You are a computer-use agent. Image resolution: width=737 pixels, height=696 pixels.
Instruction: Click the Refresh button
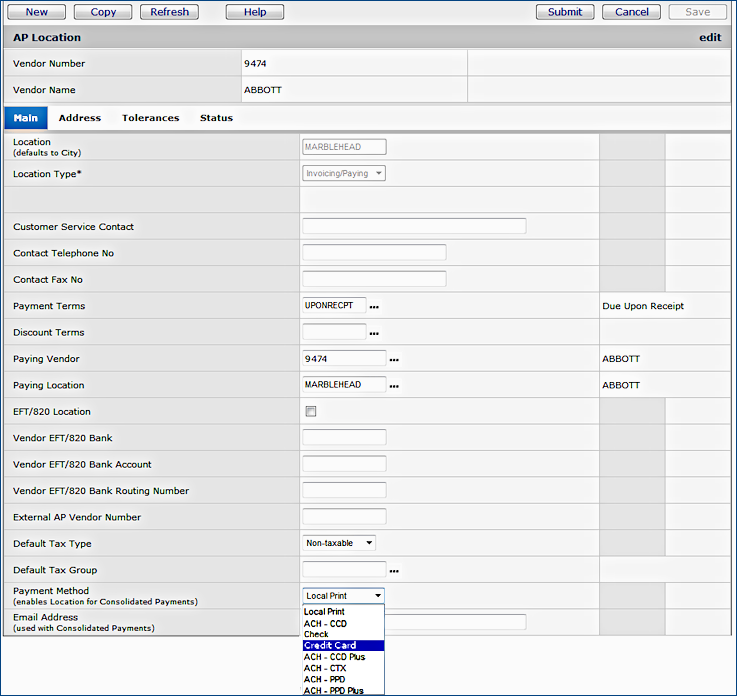[x=169, y=12]
